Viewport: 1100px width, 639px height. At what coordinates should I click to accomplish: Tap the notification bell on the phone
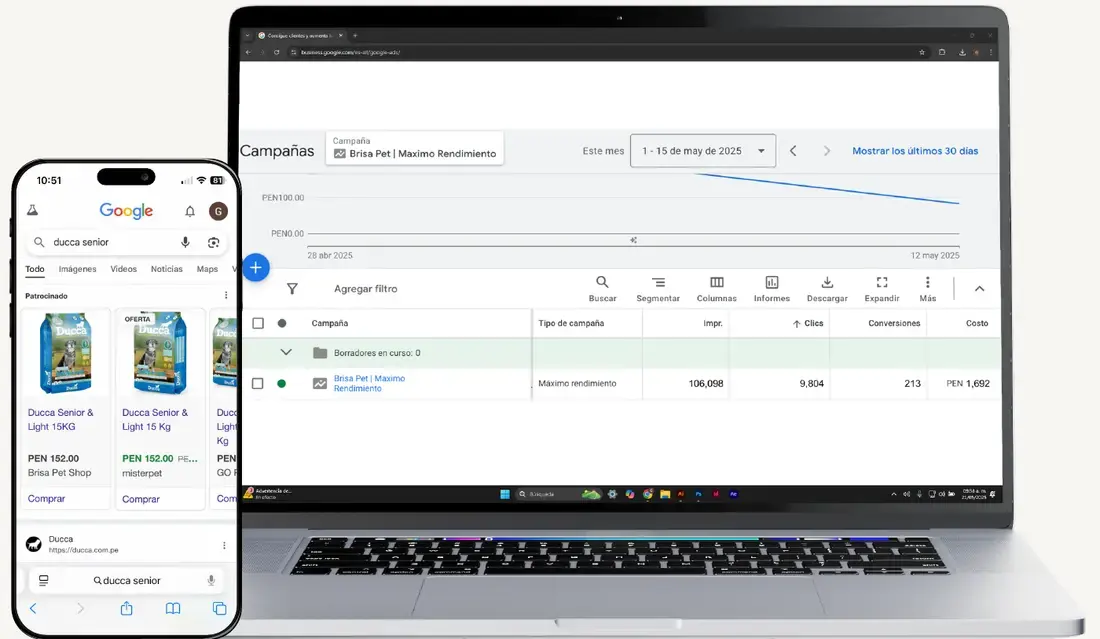190,211
